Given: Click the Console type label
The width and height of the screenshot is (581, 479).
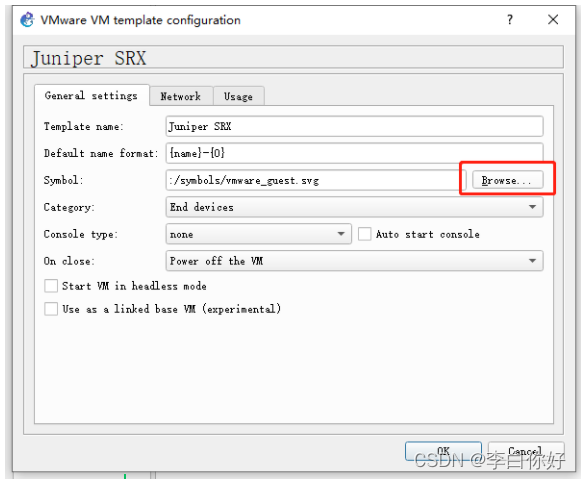Looking at the screenshot, I should (x=80, y=234).
